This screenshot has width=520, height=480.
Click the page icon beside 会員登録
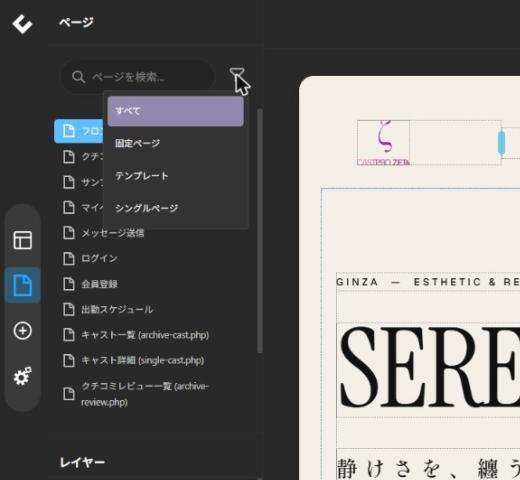[x=69, y=284]
